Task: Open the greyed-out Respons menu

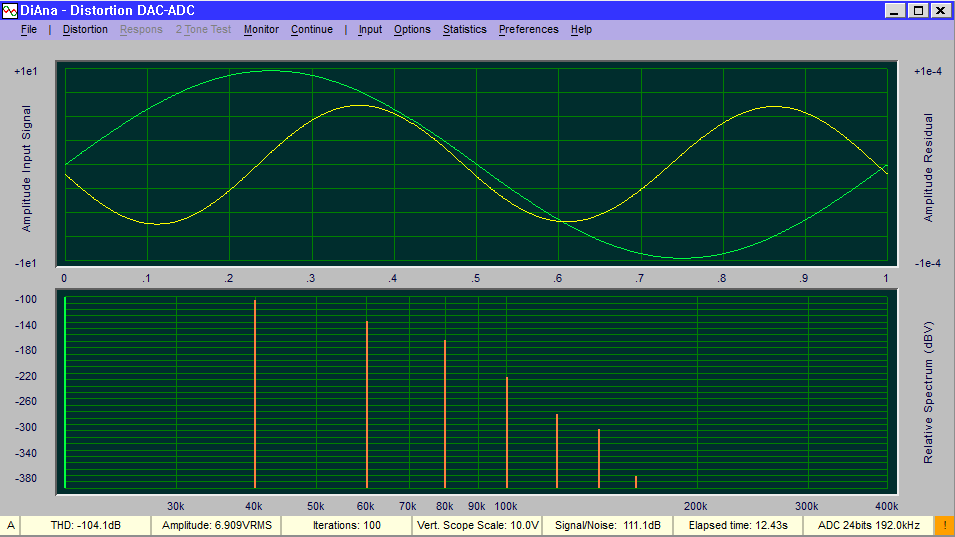Action: pos(141,29)
